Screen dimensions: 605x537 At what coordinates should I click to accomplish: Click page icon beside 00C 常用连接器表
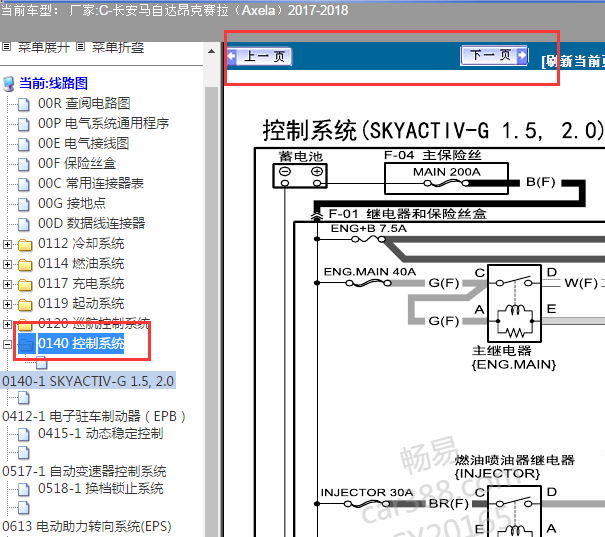(x=24, y=184)
